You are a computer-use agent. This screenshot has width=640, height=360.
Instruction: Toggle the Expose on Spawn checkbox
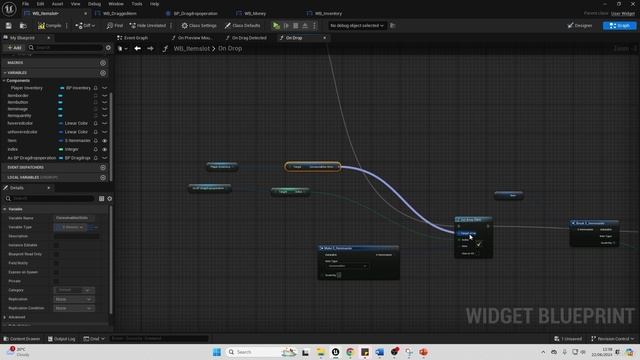click(x=56, y=272)
